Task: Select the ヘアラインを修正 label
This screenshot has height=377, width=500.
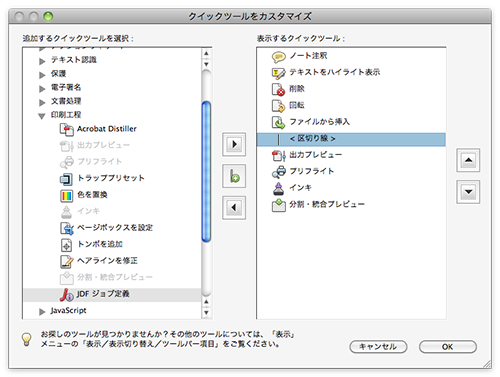Action: [107, 261]
